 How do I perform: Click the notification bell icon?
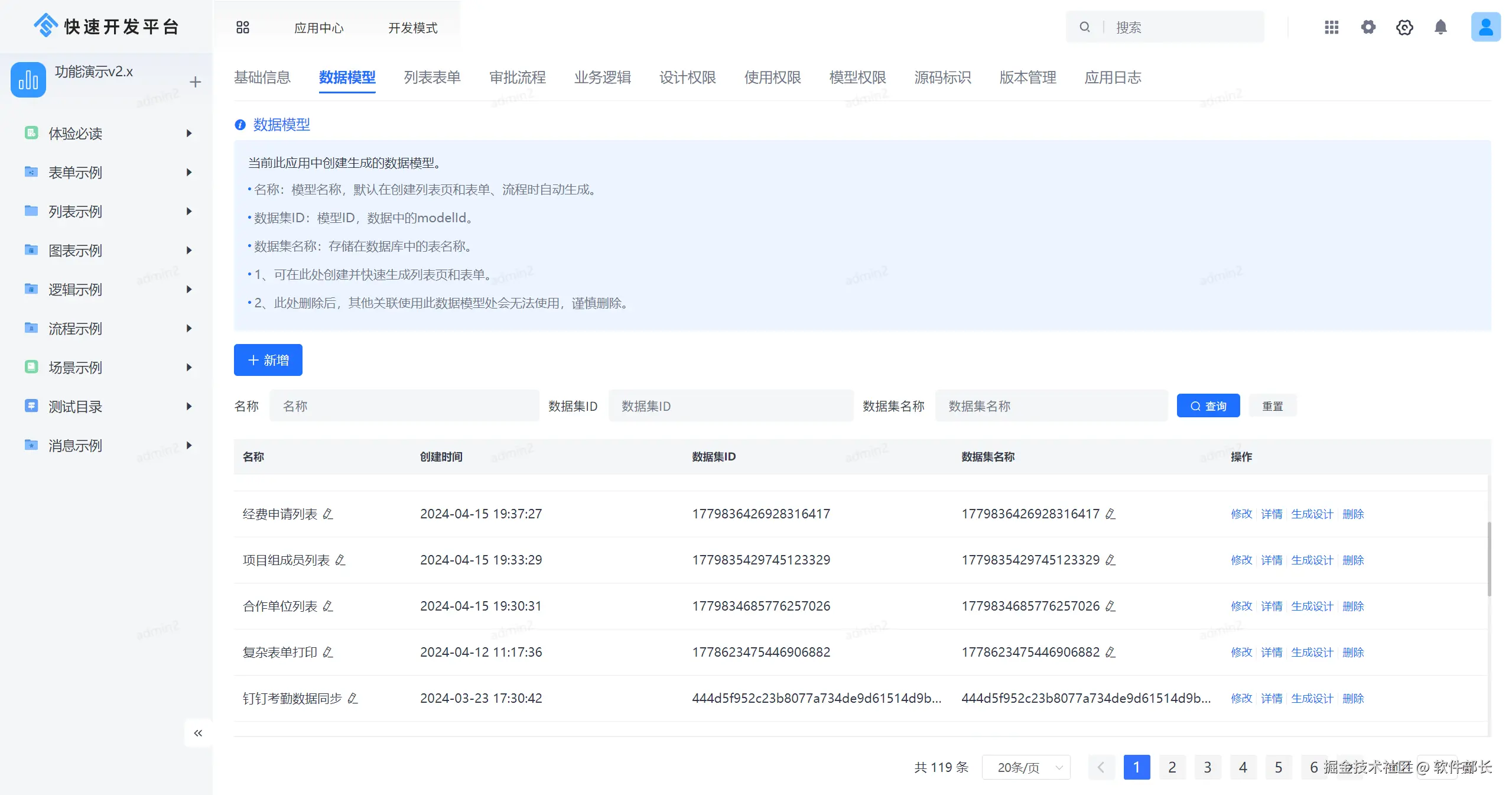point(1441,27)
